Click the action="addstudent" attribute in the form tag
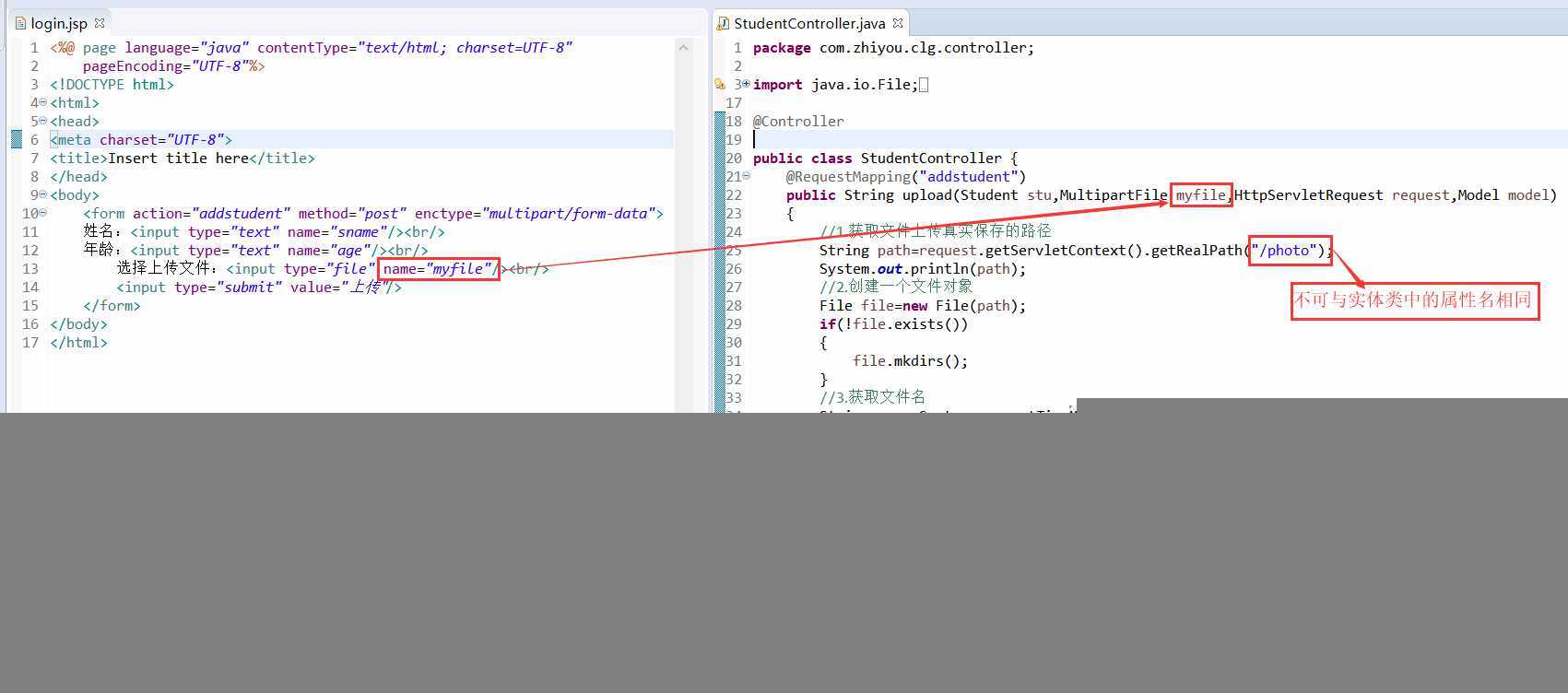Image resolution: width=1568 pixels, height=693 pixels. 211,214
